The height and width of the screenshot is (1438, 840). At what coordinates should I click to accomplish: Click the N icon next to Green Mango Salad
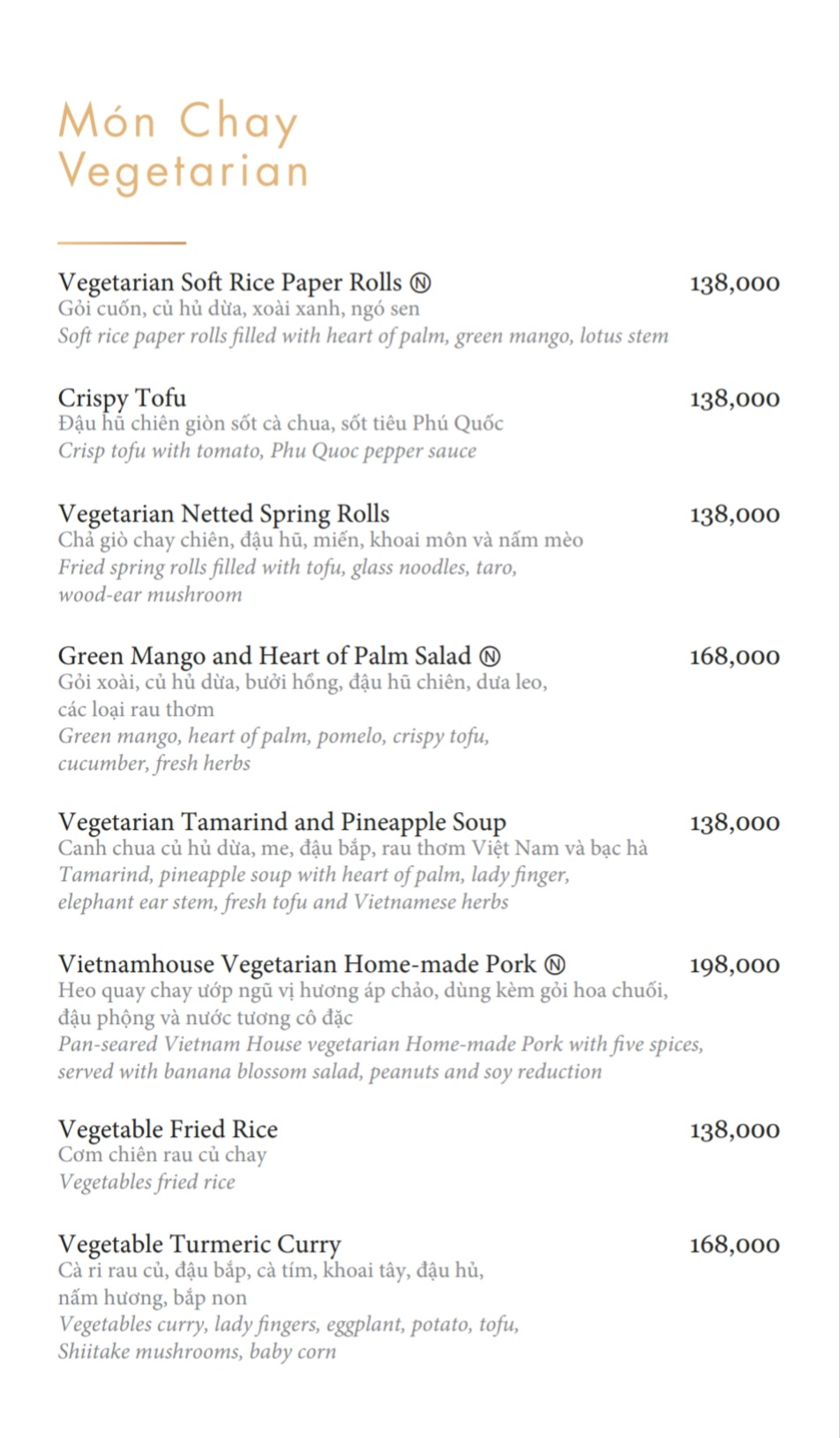[490, 656]
